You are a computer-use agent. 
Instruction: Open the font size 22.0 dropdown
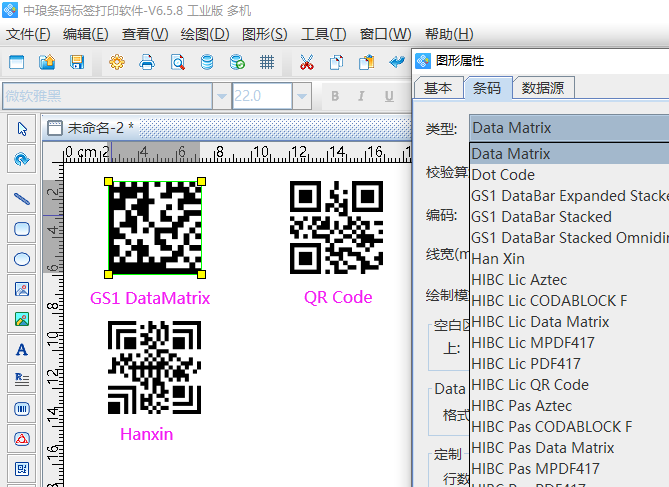tap(302, 97)
